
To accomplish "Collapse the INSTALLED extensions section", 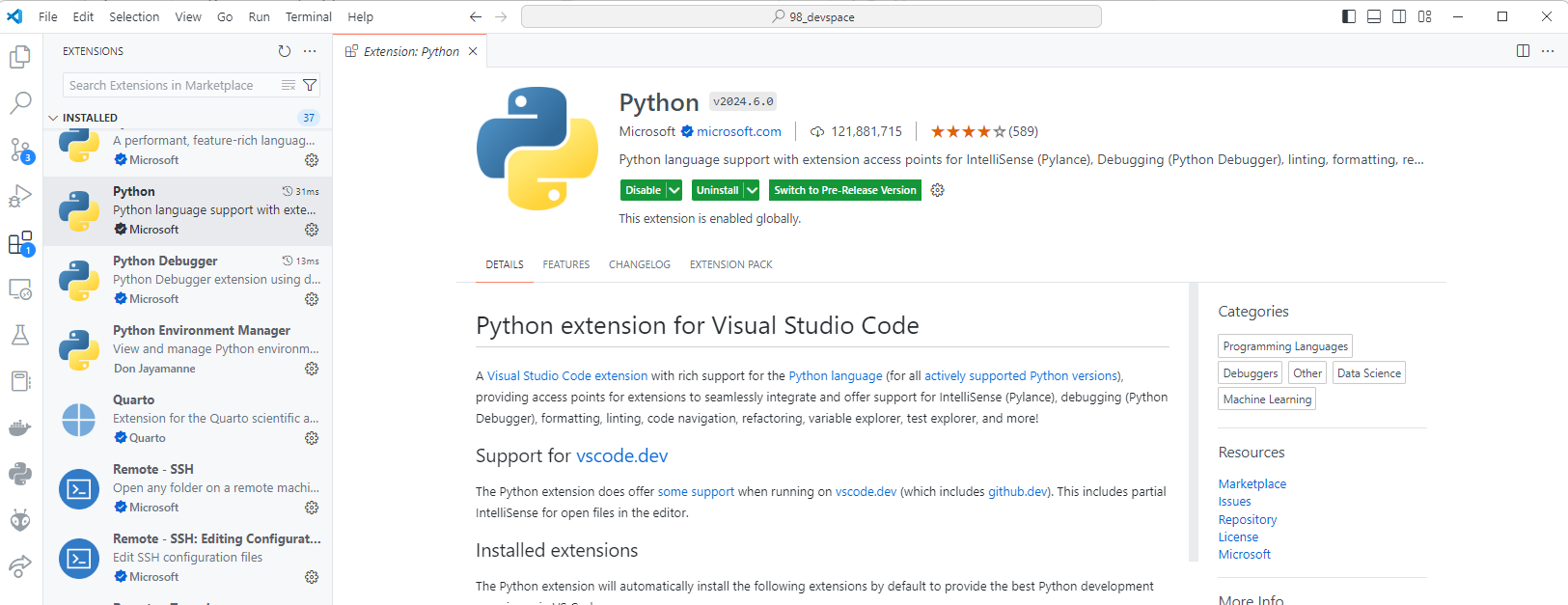I will click(x=53, y=118).
